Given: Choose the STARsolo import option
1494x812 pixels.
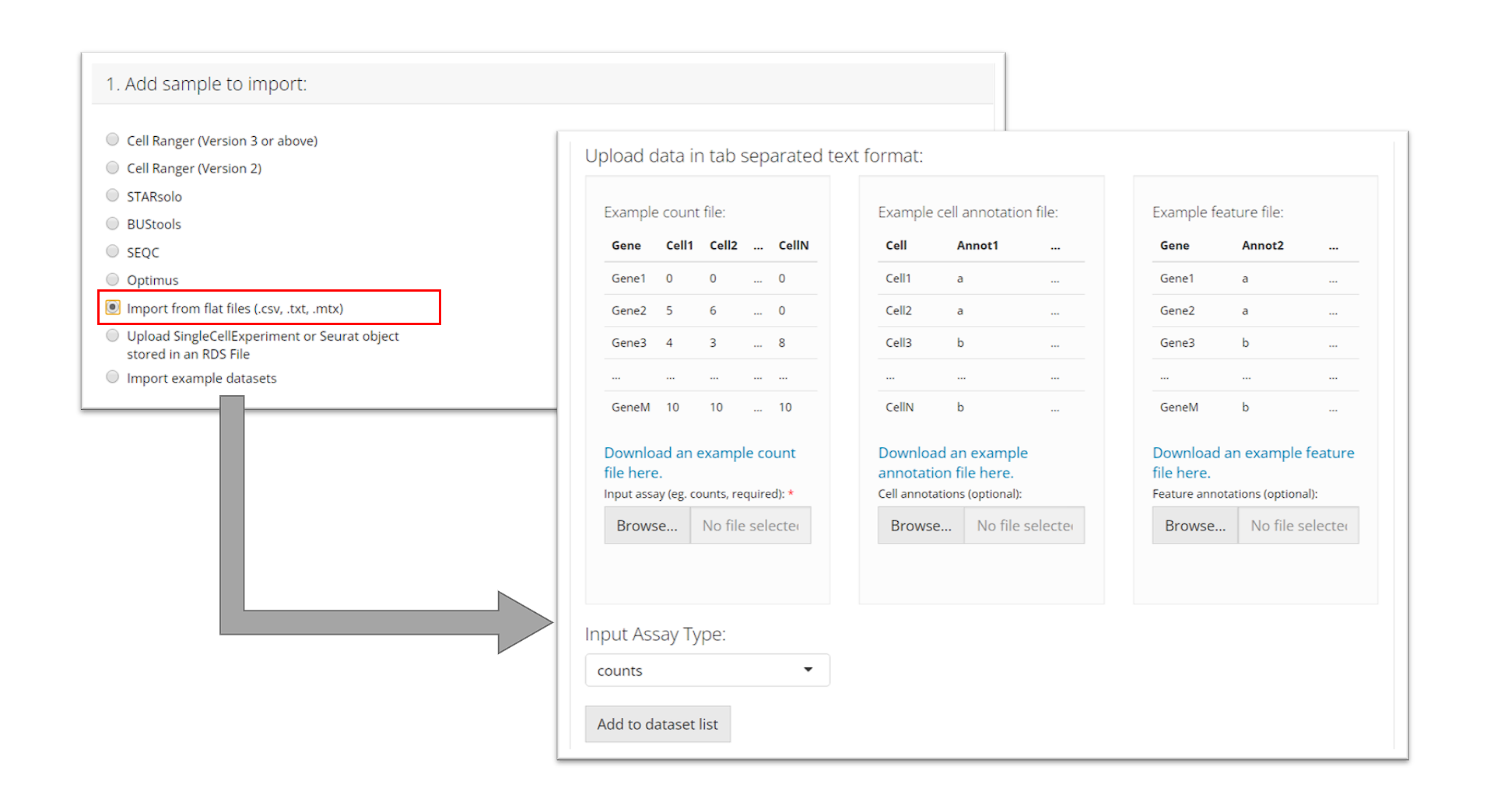Looking at the screenshot, I should 113,196.
